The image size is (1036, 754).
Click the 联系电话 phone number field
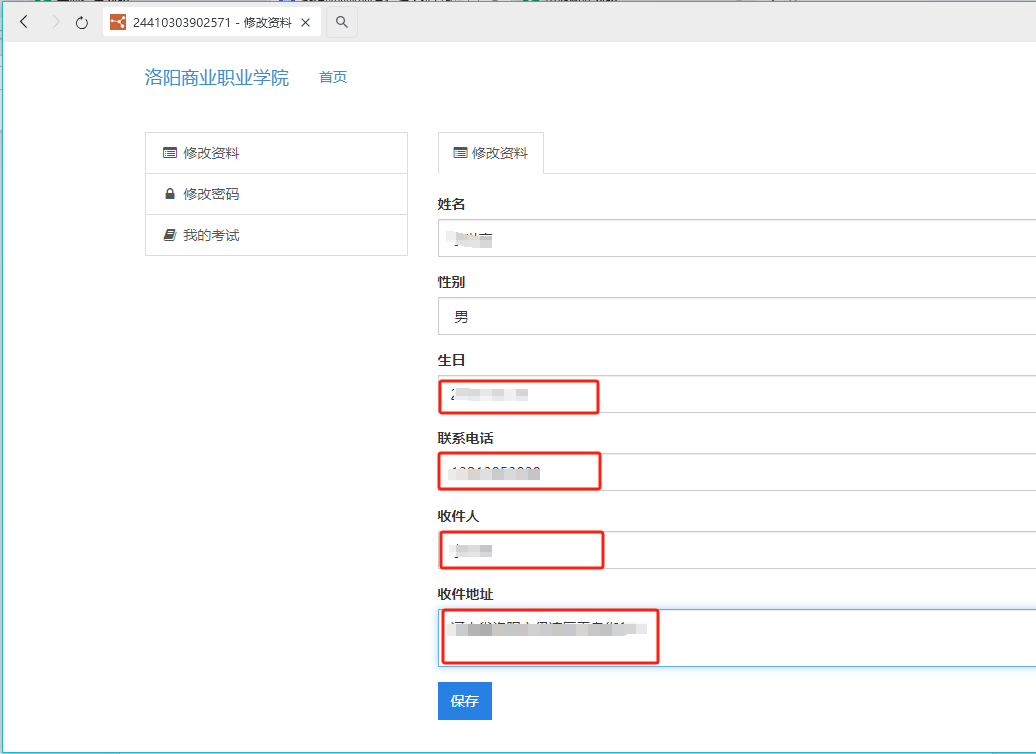(x=736, y=472)
